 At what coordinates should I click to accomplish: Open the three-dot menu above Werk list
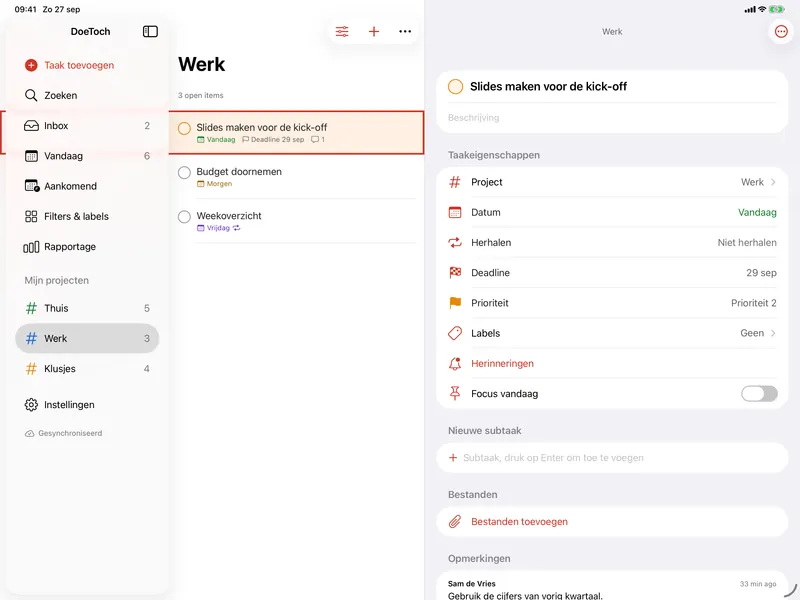[405, 32]
